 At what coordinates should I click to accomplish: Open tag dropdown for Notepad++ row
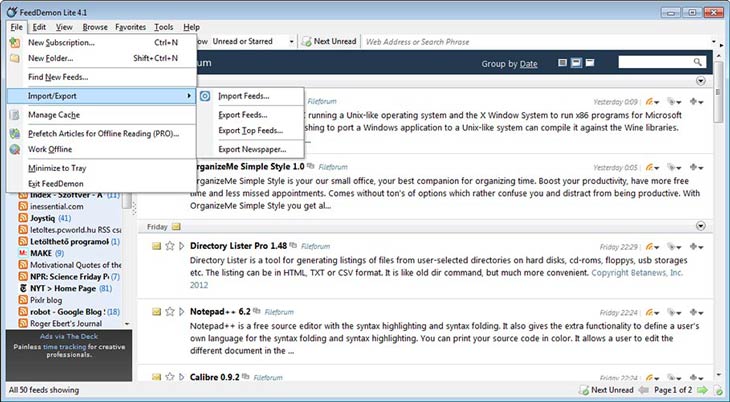click(x=674, y=313)
